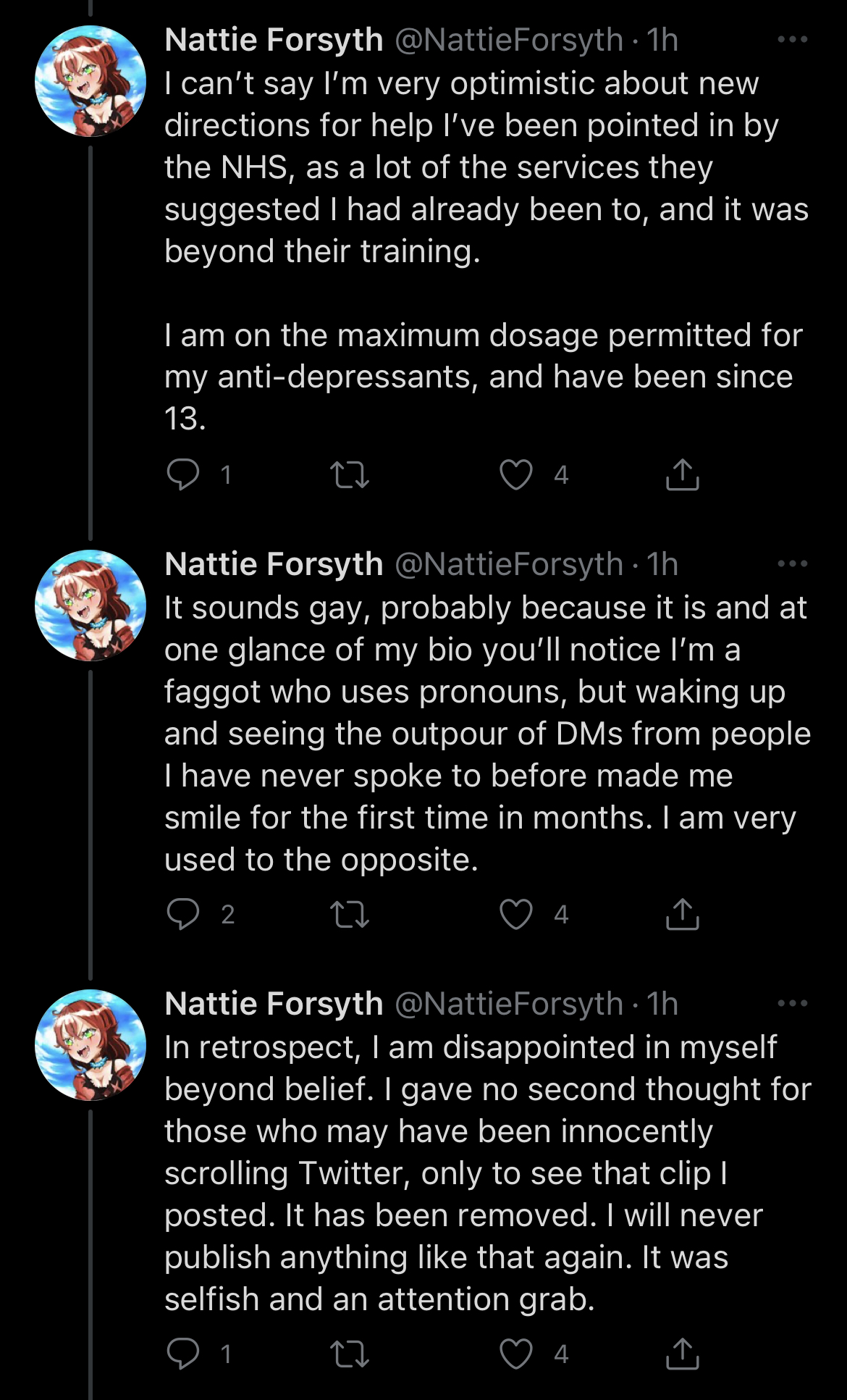
Task: Tap the avatar beside the first tweet
Action: click(x=90, y=81)
